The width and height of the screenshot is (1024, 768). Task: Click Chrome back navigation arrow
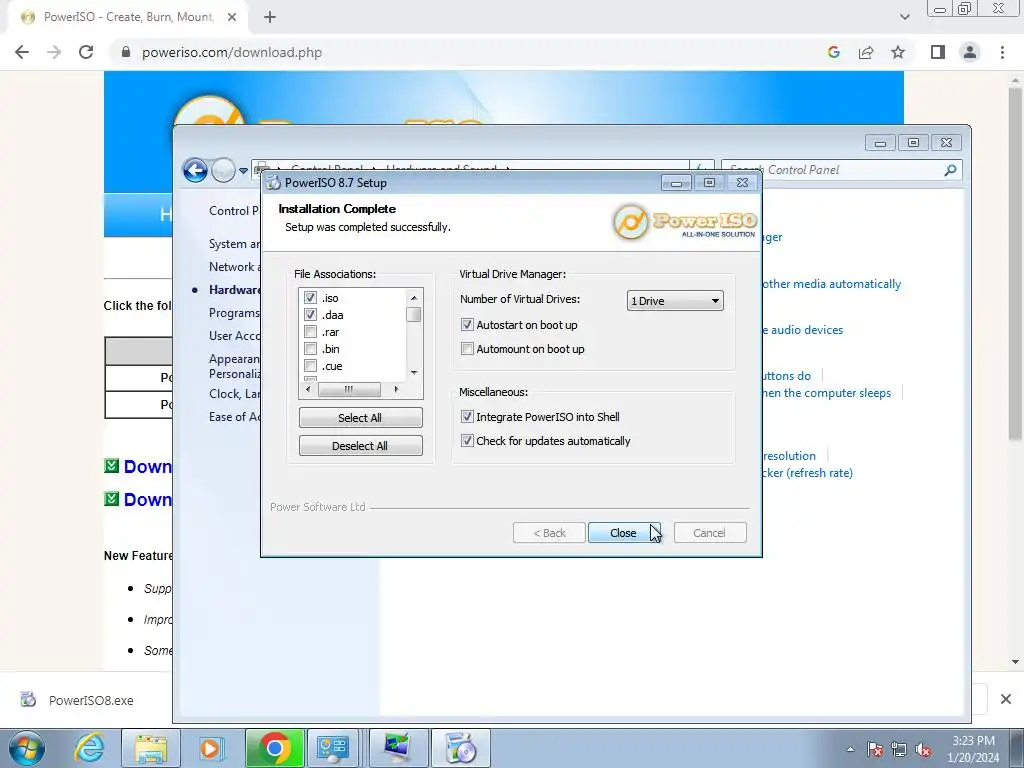[x=22, y=52]
